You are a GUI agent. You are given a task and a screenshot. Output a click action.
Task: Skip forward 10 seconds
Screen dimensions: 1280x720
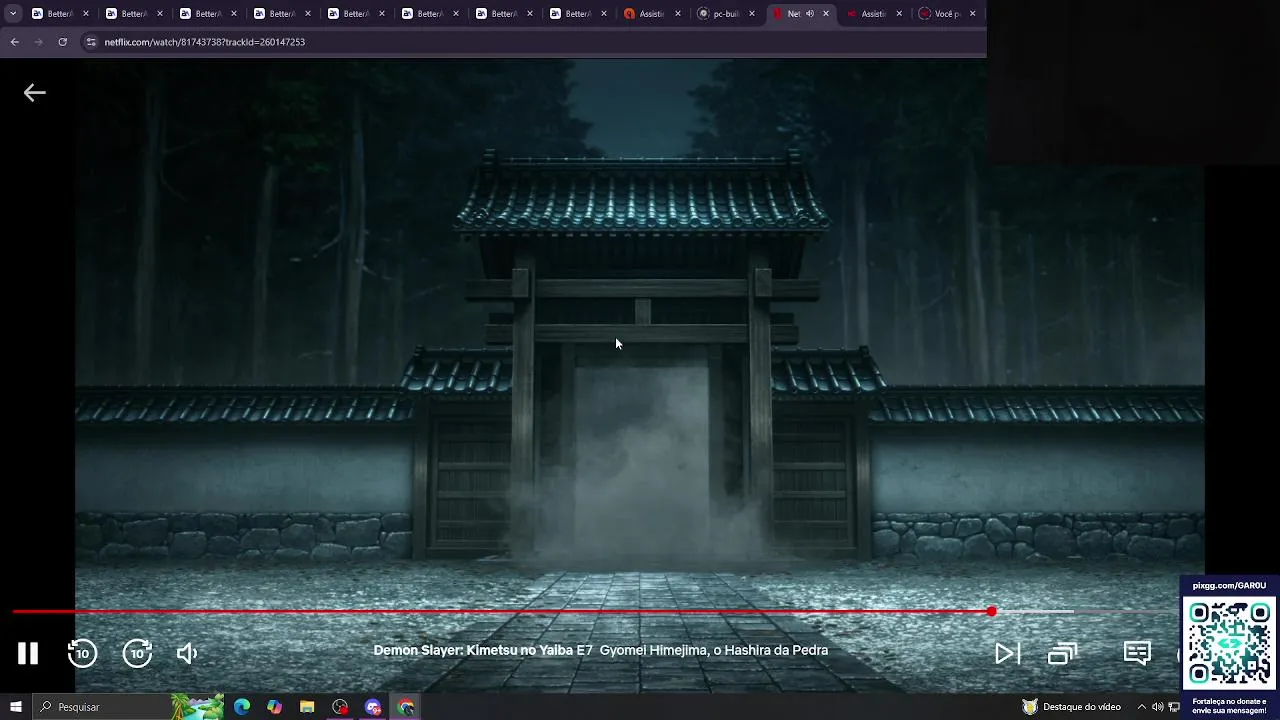[137, 653]
